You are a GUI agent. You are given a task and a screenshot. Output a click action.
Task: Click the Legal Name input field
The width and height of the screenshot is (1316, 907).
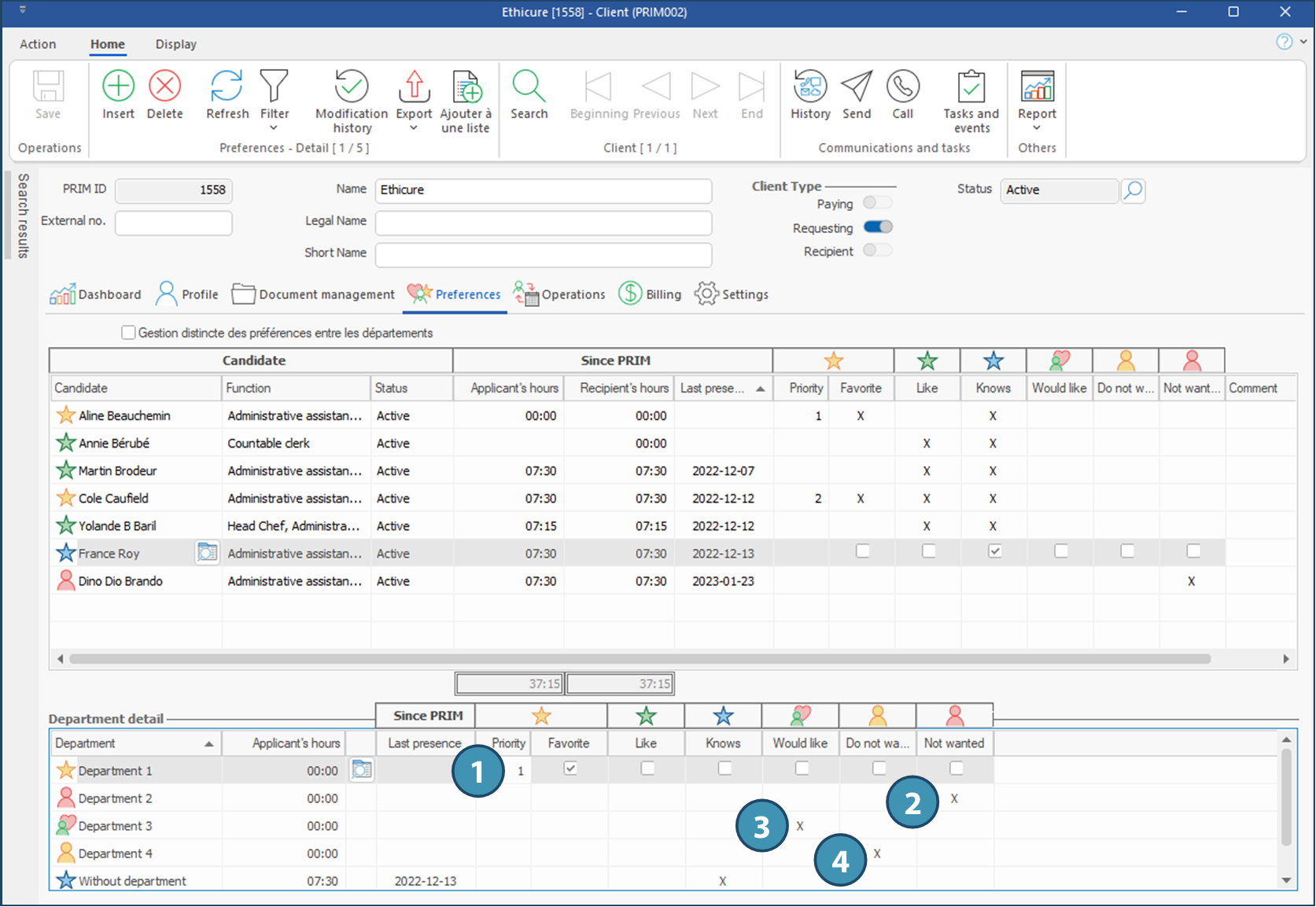pos(543,223)
